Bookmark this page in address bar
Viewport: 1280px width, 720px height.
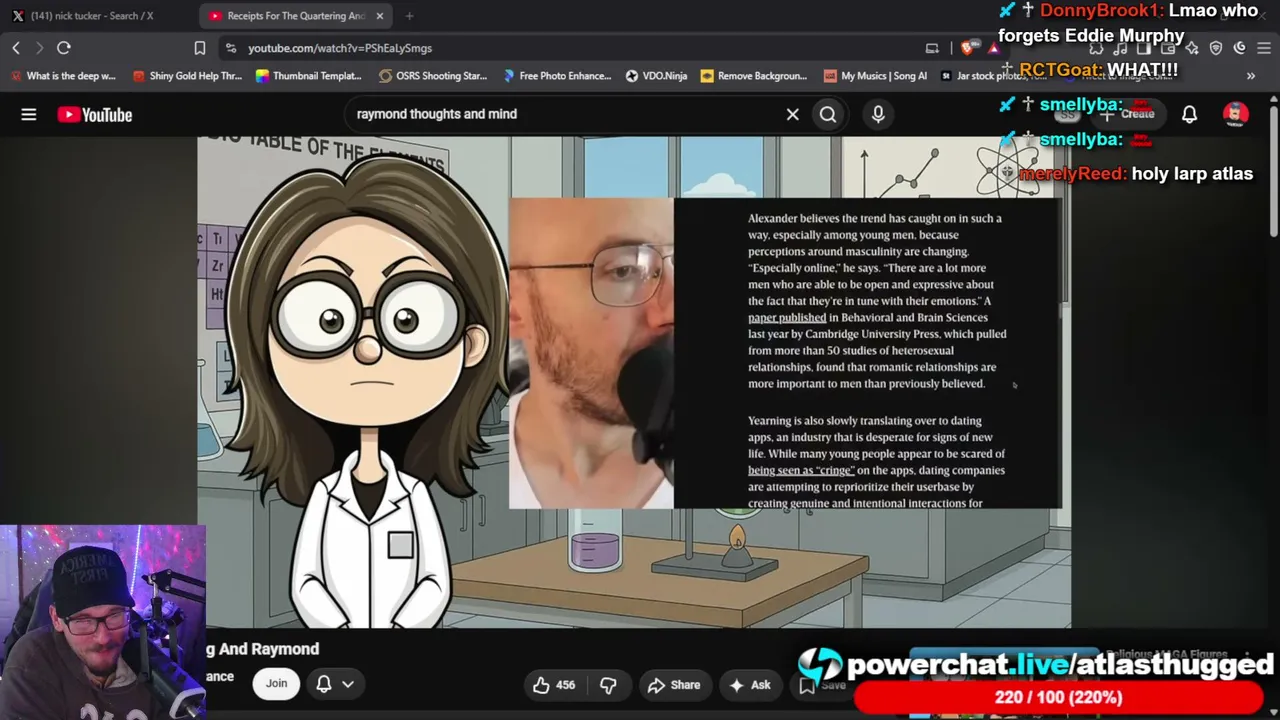click(x=200, y=48)
